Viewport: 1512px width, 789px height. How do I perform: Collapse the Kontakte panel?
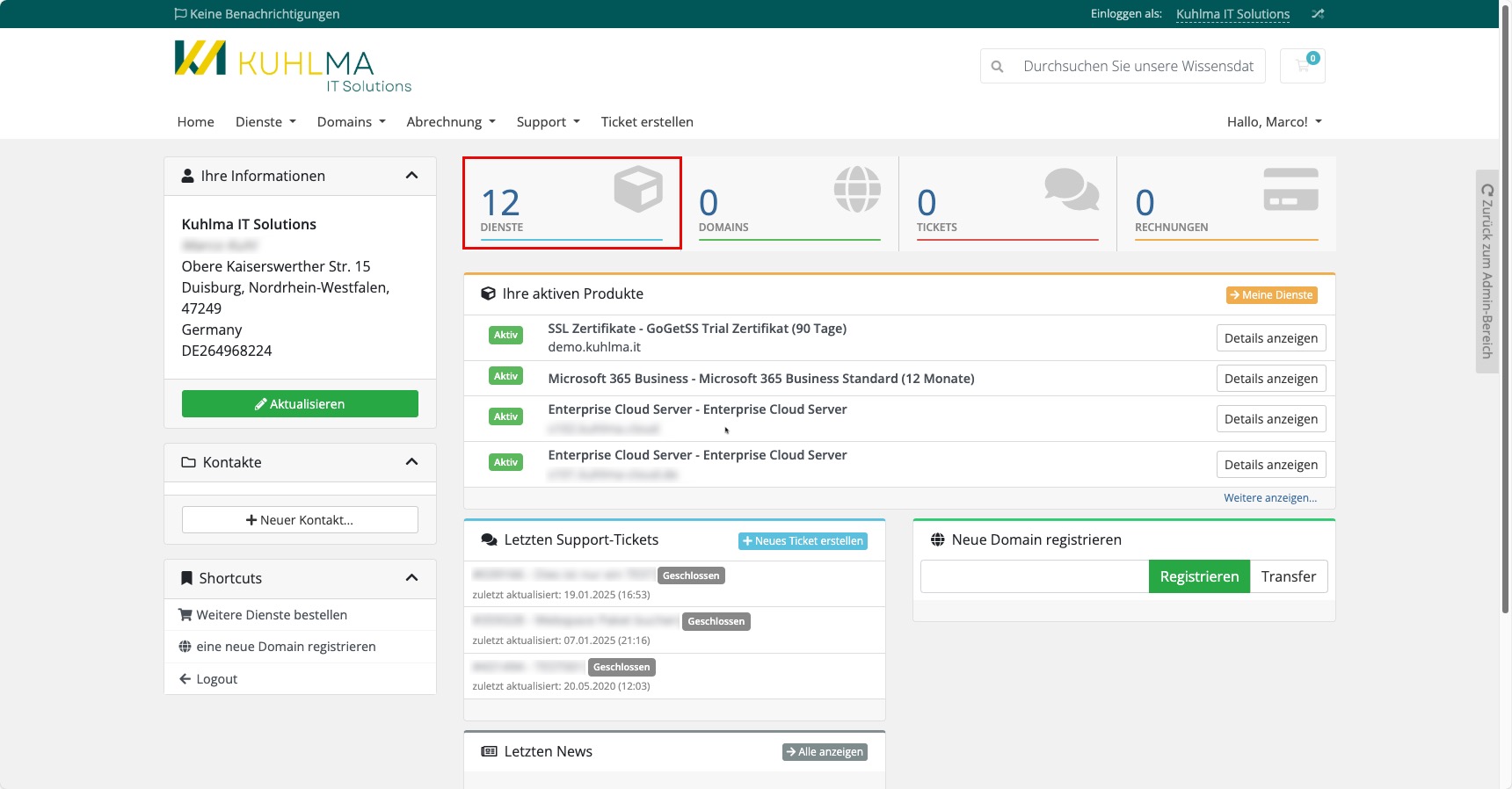(x=411, y=462)
